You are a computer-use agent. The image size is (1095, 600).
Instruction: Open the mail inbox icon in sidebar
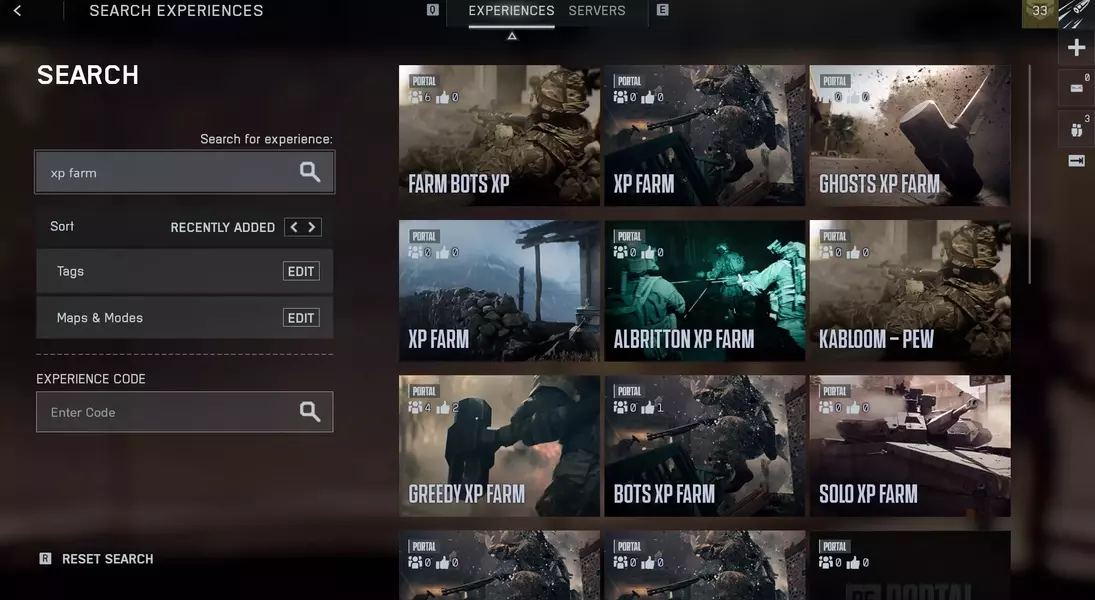point(1076,88)
